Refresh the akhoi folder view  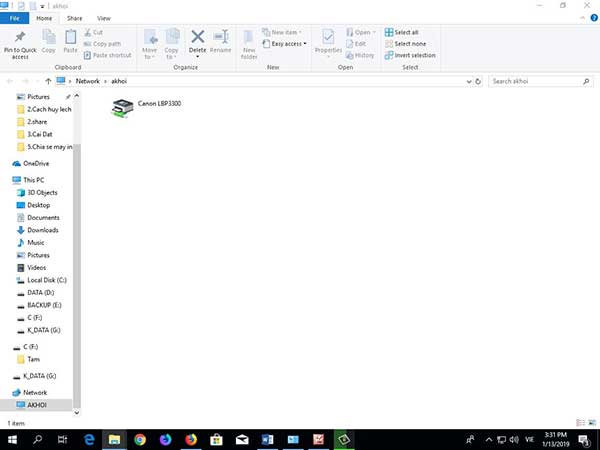pos(478,82)
